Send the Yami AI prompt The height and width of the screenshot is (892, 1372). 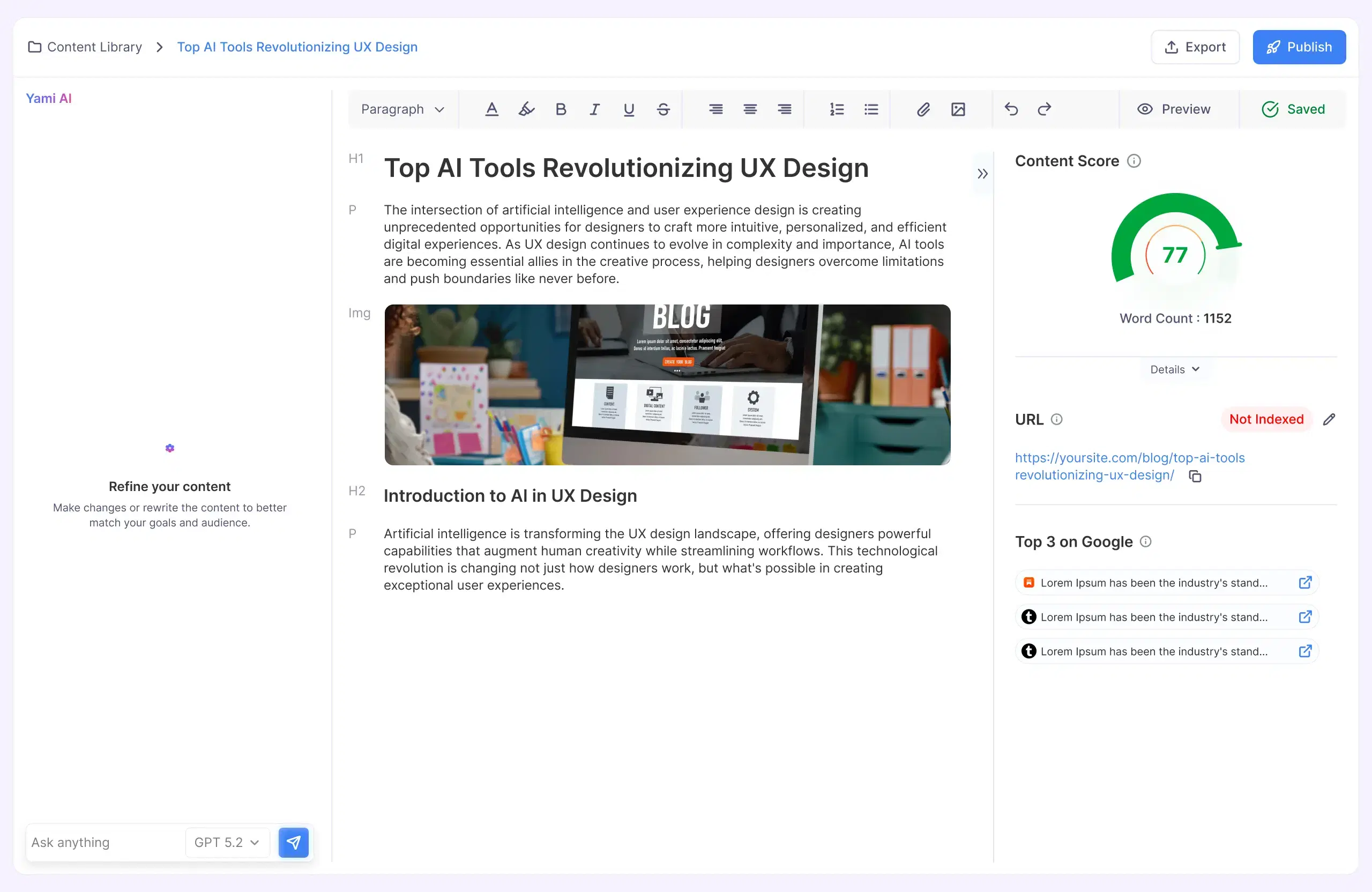tap(293, 842)
